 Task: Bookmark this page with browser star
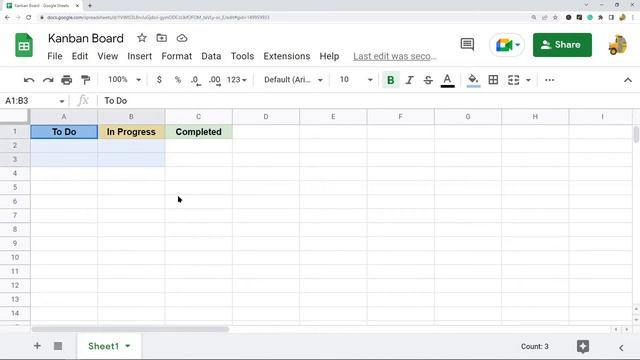(555, 18)
